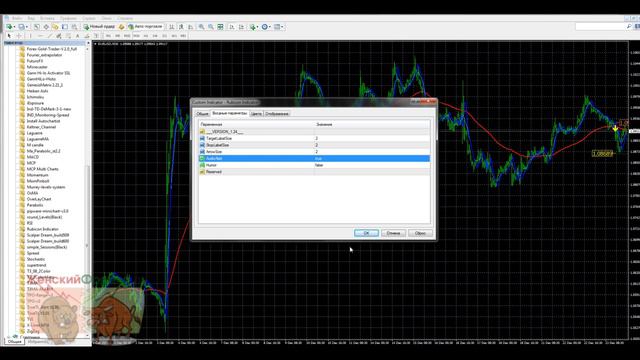Select Stochastic in Navigator

pyautogui.click(x=36, y=259)
